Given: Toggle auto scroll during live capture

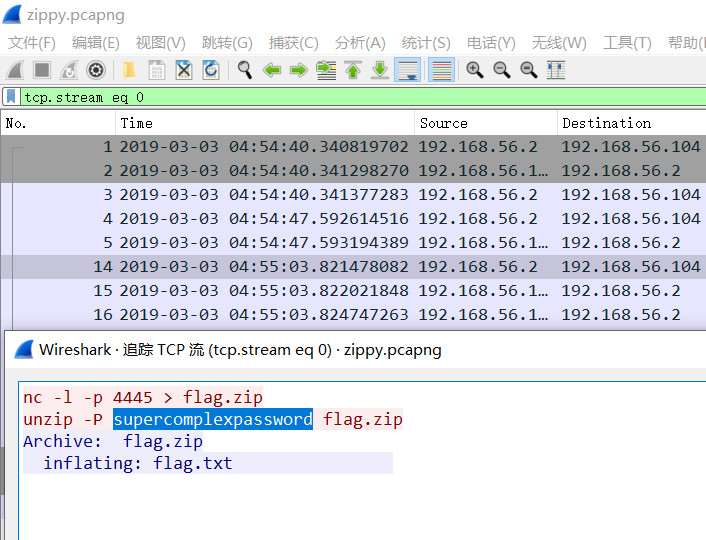Looking at the screenshot, I should tap(407, 70).
